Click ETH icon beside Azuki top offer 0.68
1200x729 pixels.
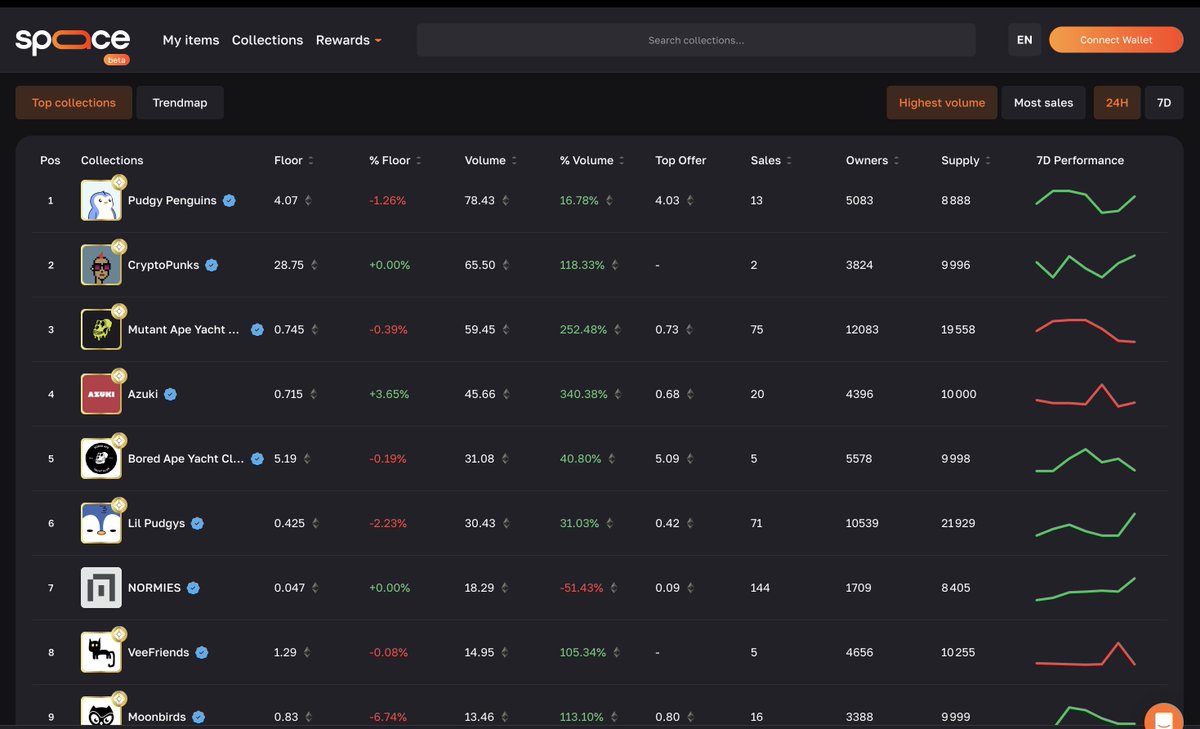(x=690, y=394)
